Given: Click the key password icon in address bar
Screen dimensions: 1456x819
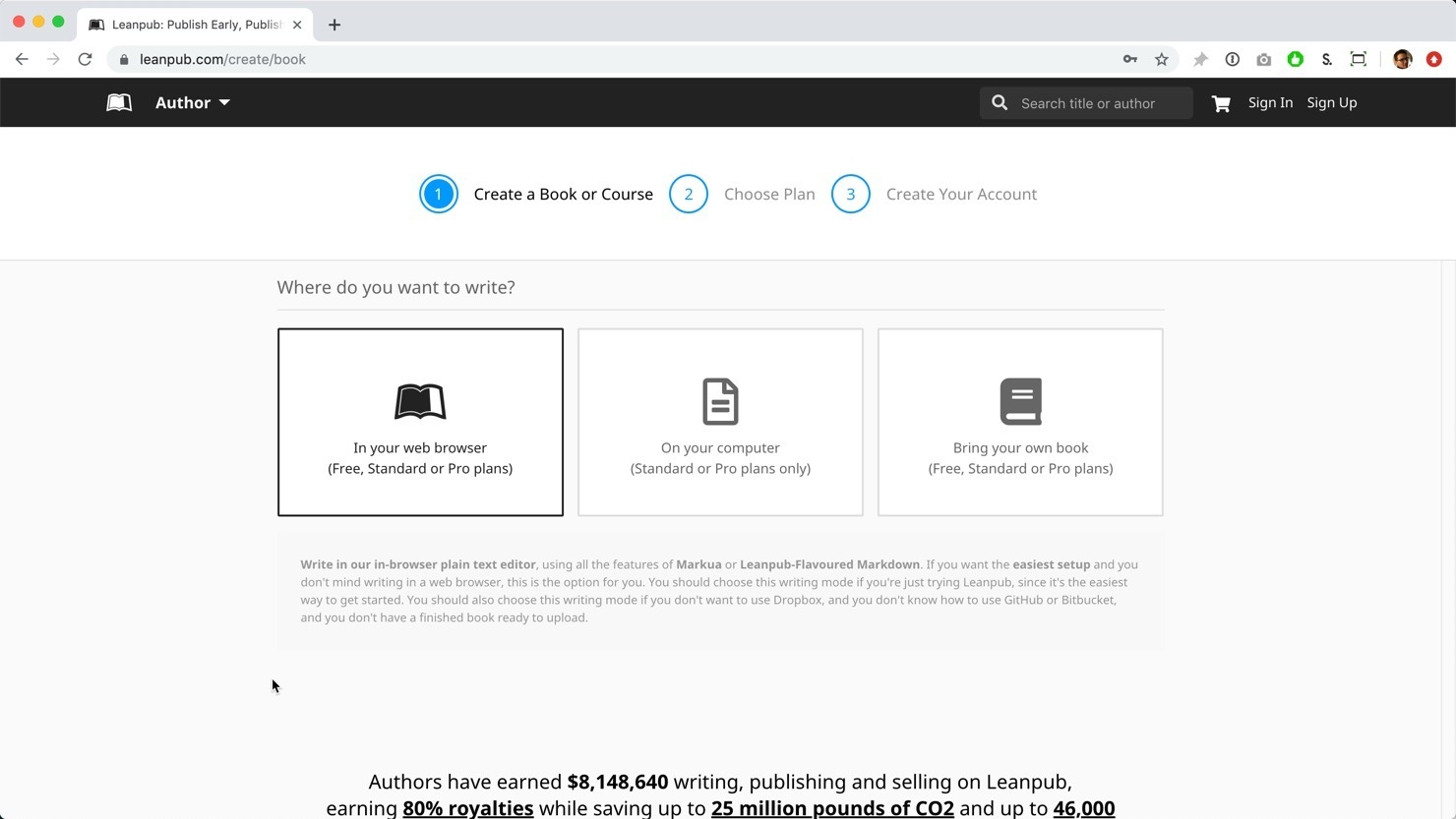Looking at the screenshot, I should (x=1130, y=60).
